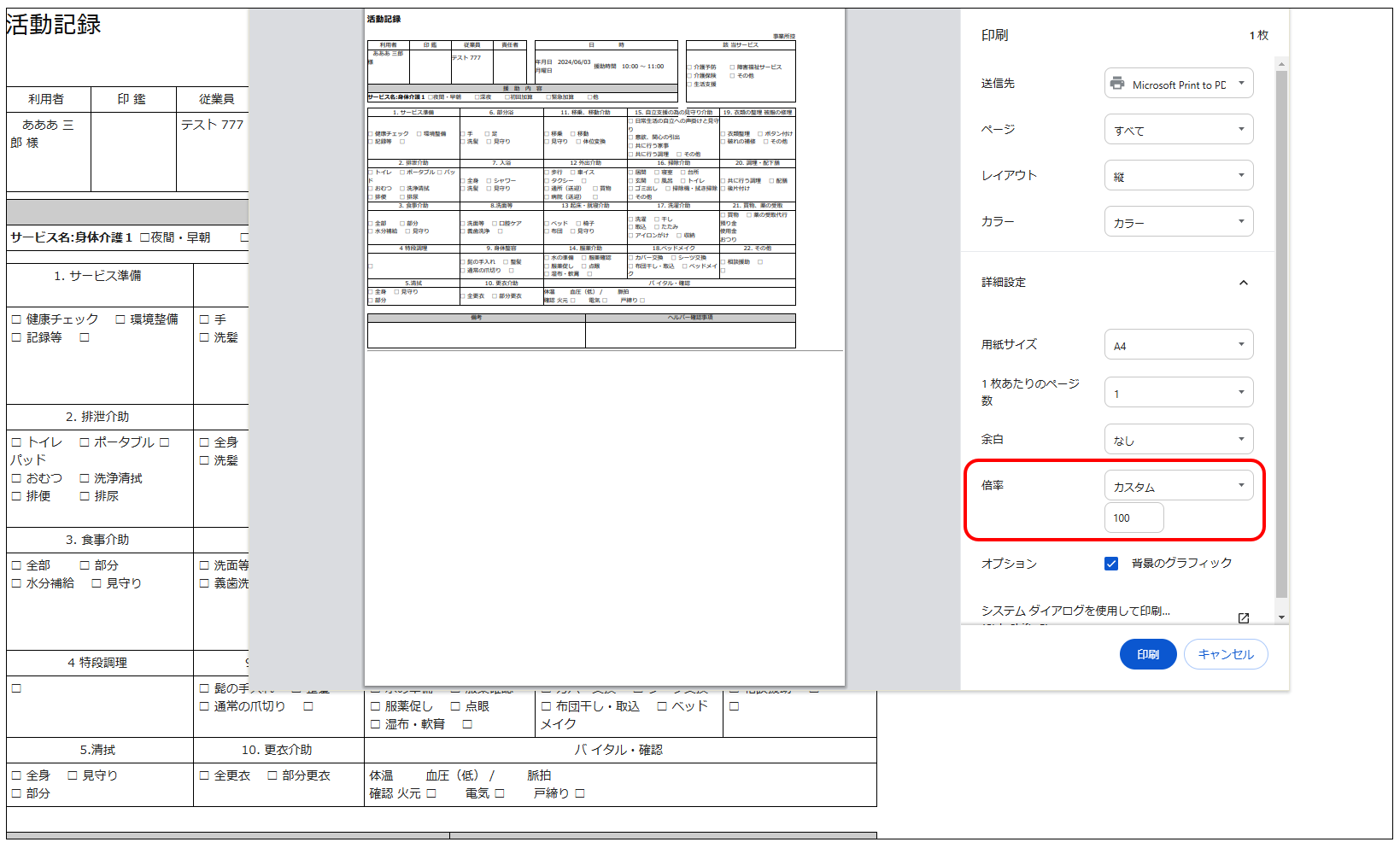Image resolution: width=1400 pixels, height=848 pixels.
Task: Collapse the 詳細設定 section with the chevron
Action: [x=1244, y=283]
